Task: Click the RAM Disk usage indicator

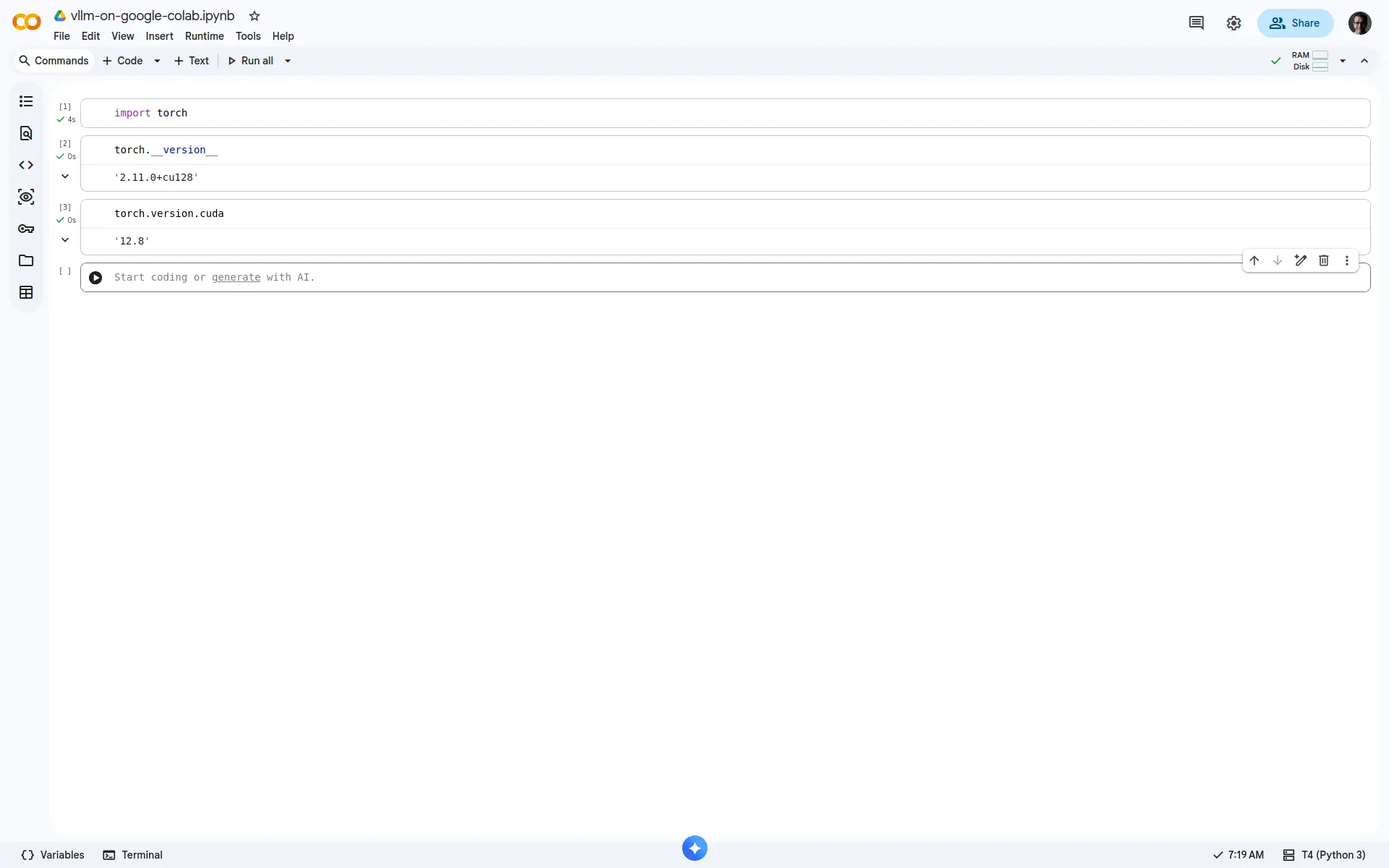Action: tap(1310, 61)
